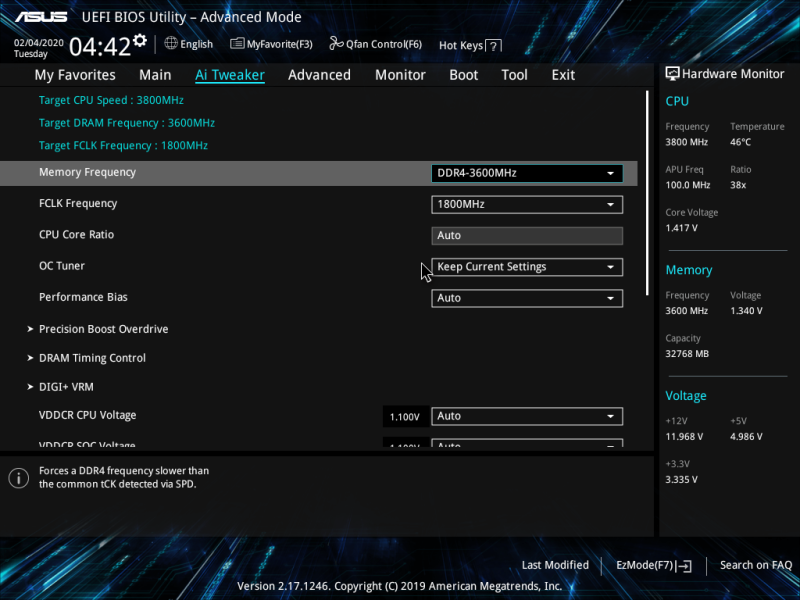Click MyFavorite(F3) button
This screenshot has height=600, width=800.
click(x=271, y=44)
